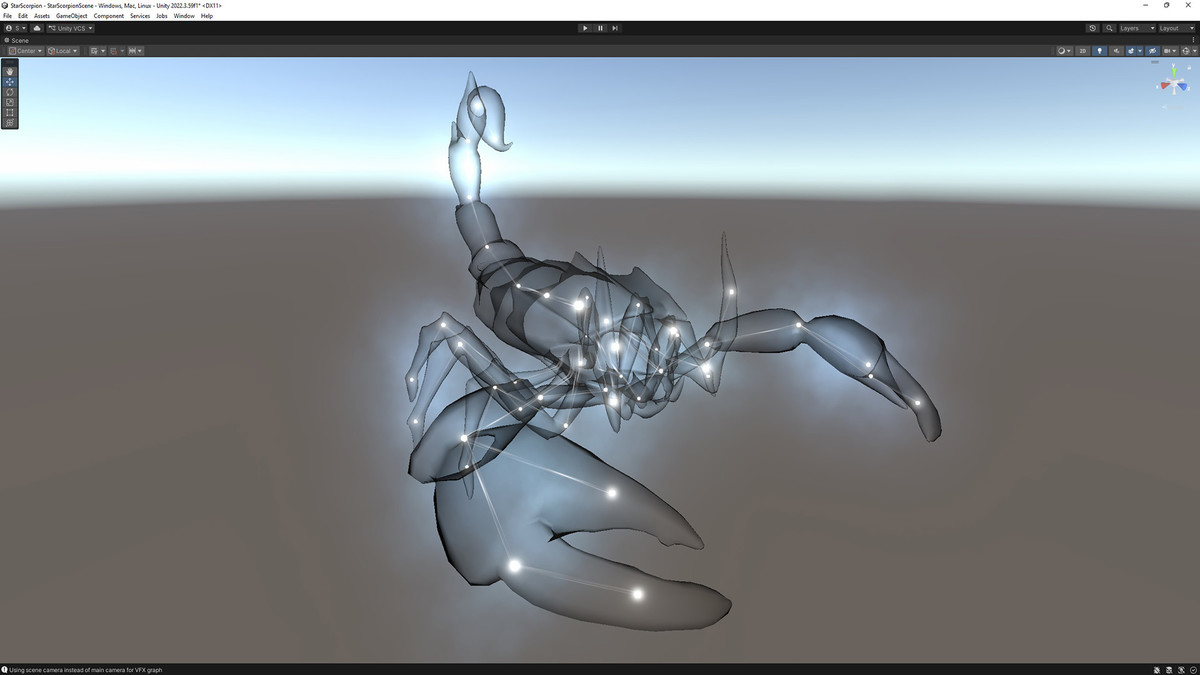
Task: Click the cache server status icon
Action: (1169, 669)
